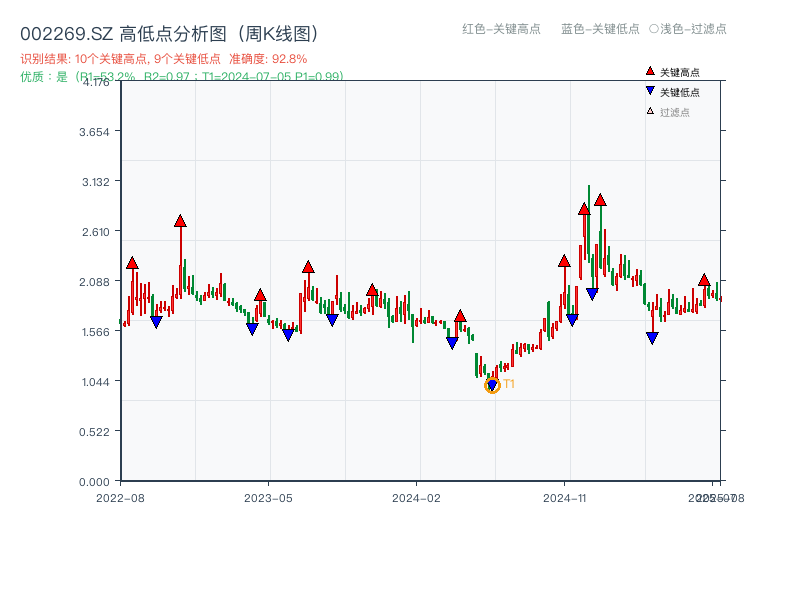This screenshot has height=600, width=800.
Task: Click the T1 orange marker label
Action: (510, 382)
